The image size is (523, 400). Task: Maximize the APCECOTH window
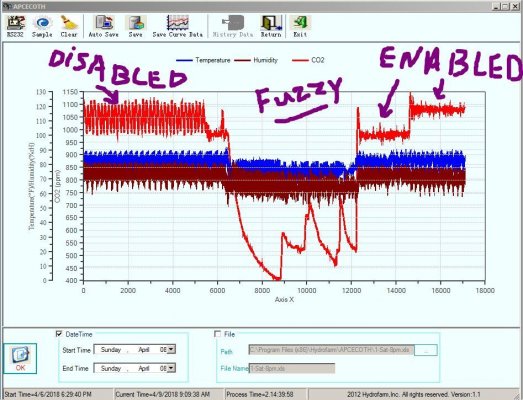click(506, 6)
